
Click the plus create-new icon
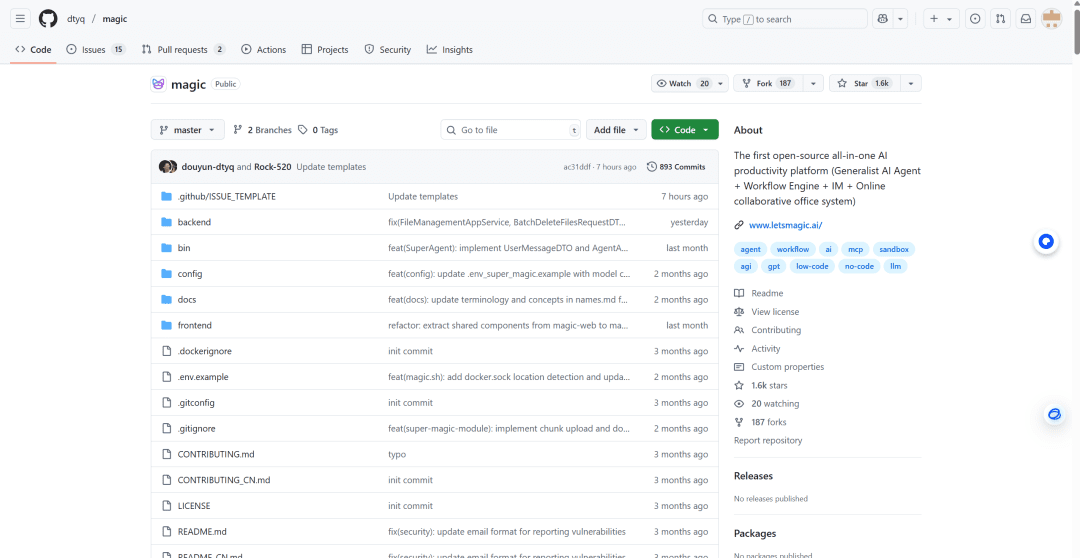[934, 19]
